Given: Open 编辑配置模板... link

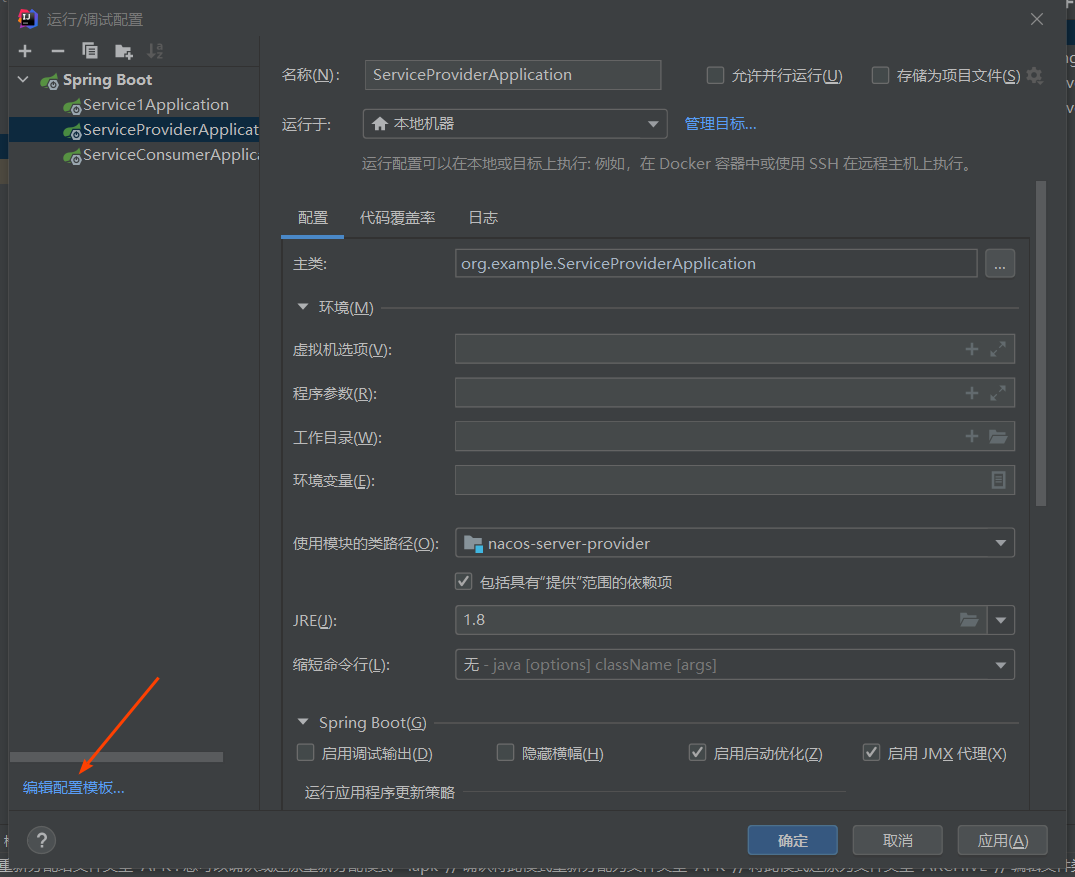Looking at the screenshot, I should point(73,787).
